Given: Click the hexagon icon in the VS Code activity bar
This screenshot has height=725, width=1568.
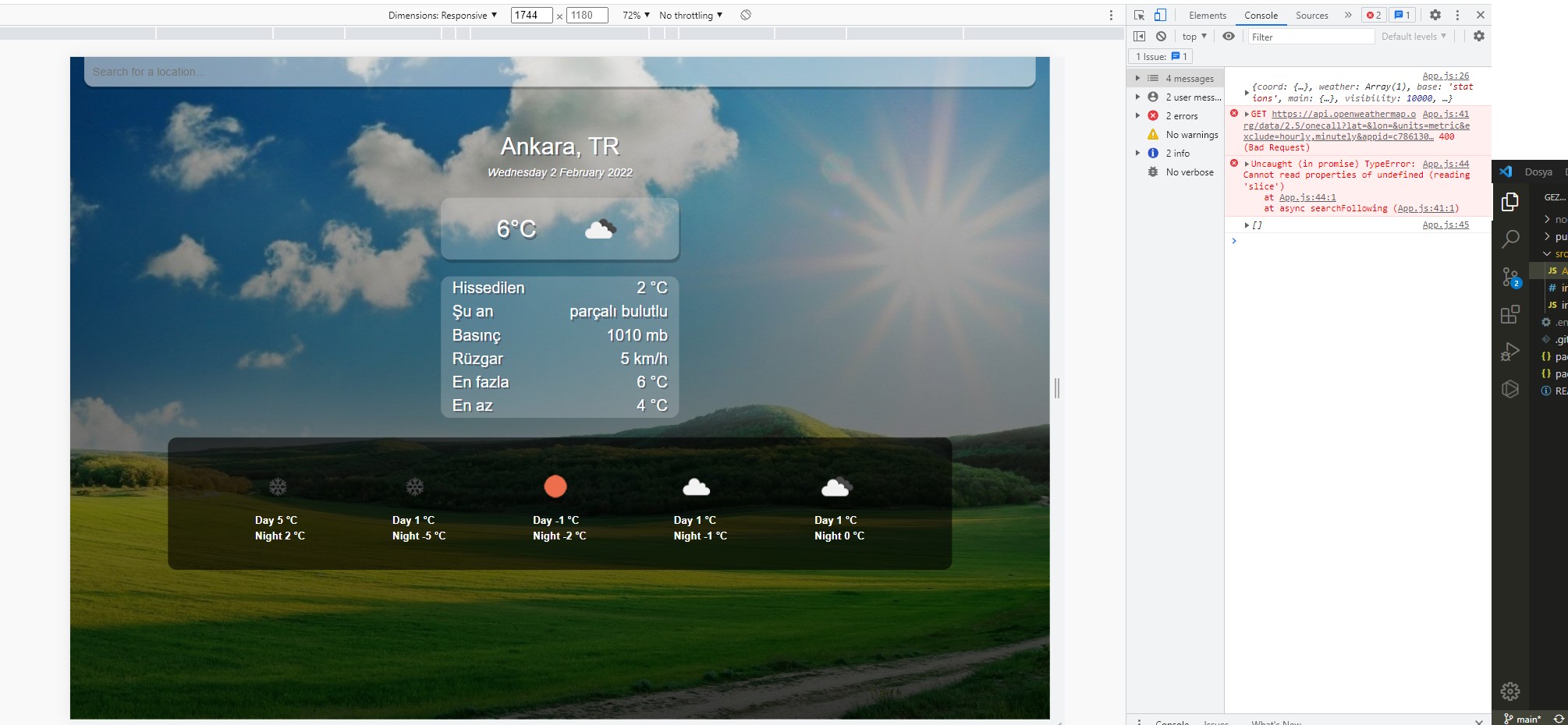Looking at the screenshot, I should pyautogui.click(x=1510, y=389).
